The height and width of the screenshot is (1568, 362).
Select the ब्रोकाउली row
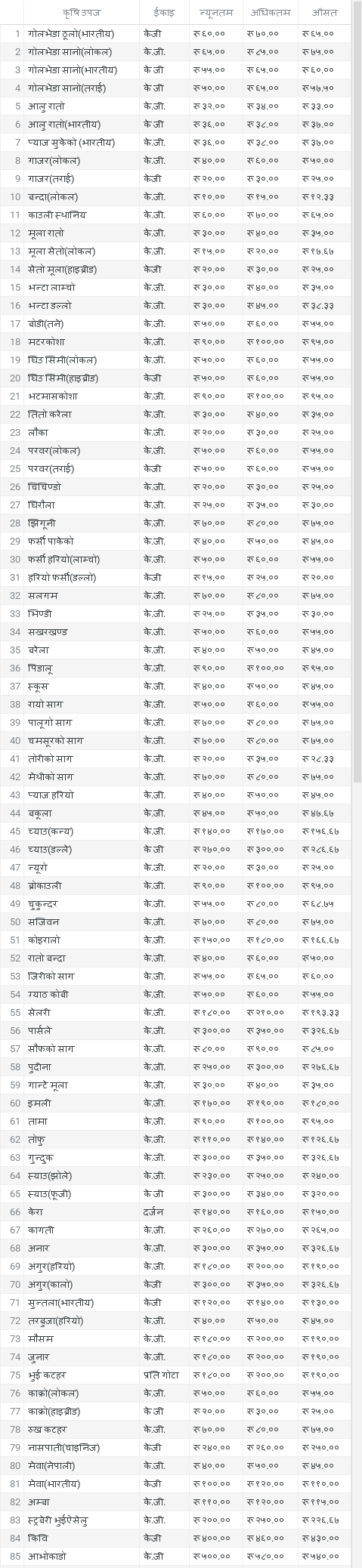tap(176, 885)
